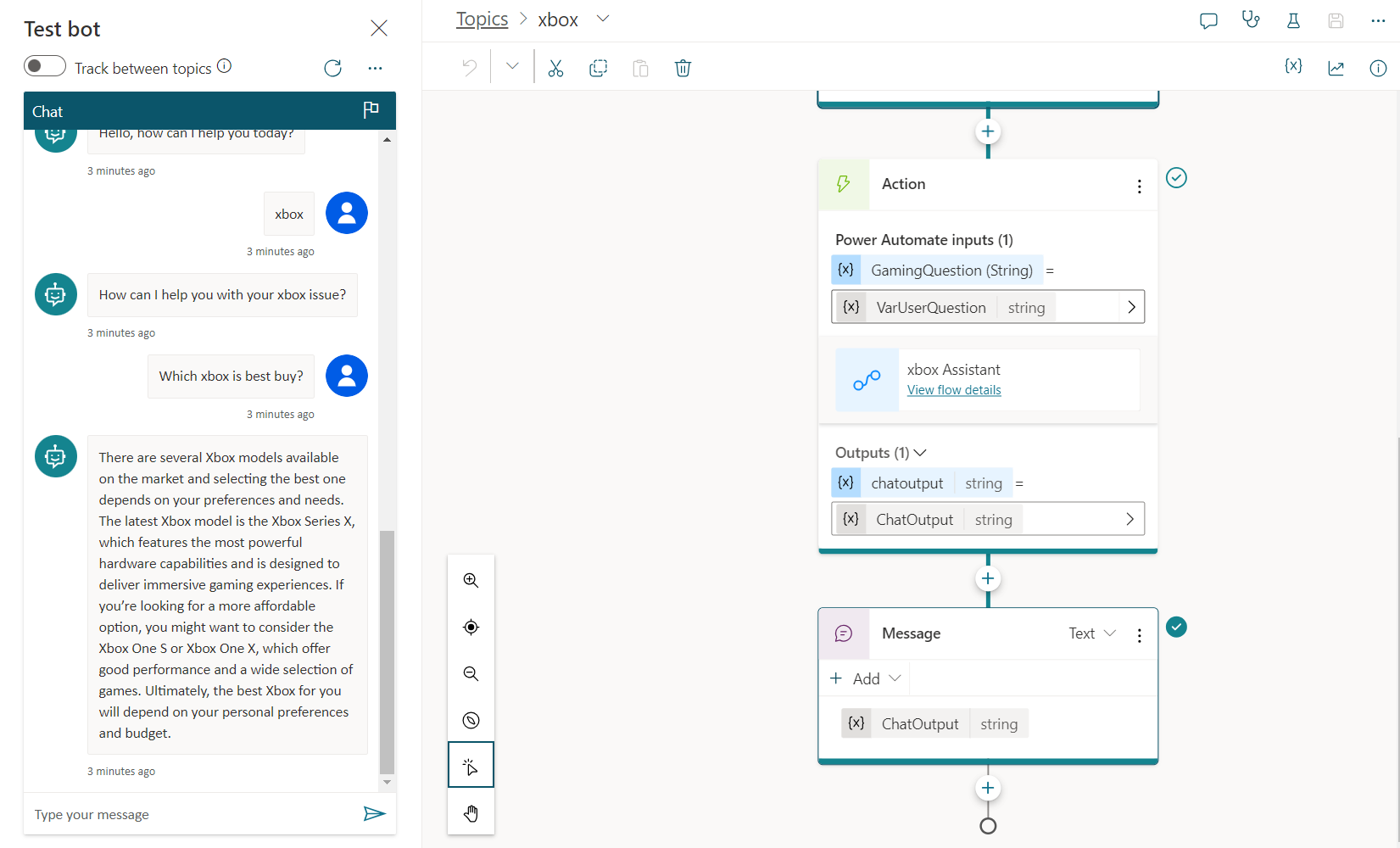Click the zoom out magnifier button

click(471, 674)
